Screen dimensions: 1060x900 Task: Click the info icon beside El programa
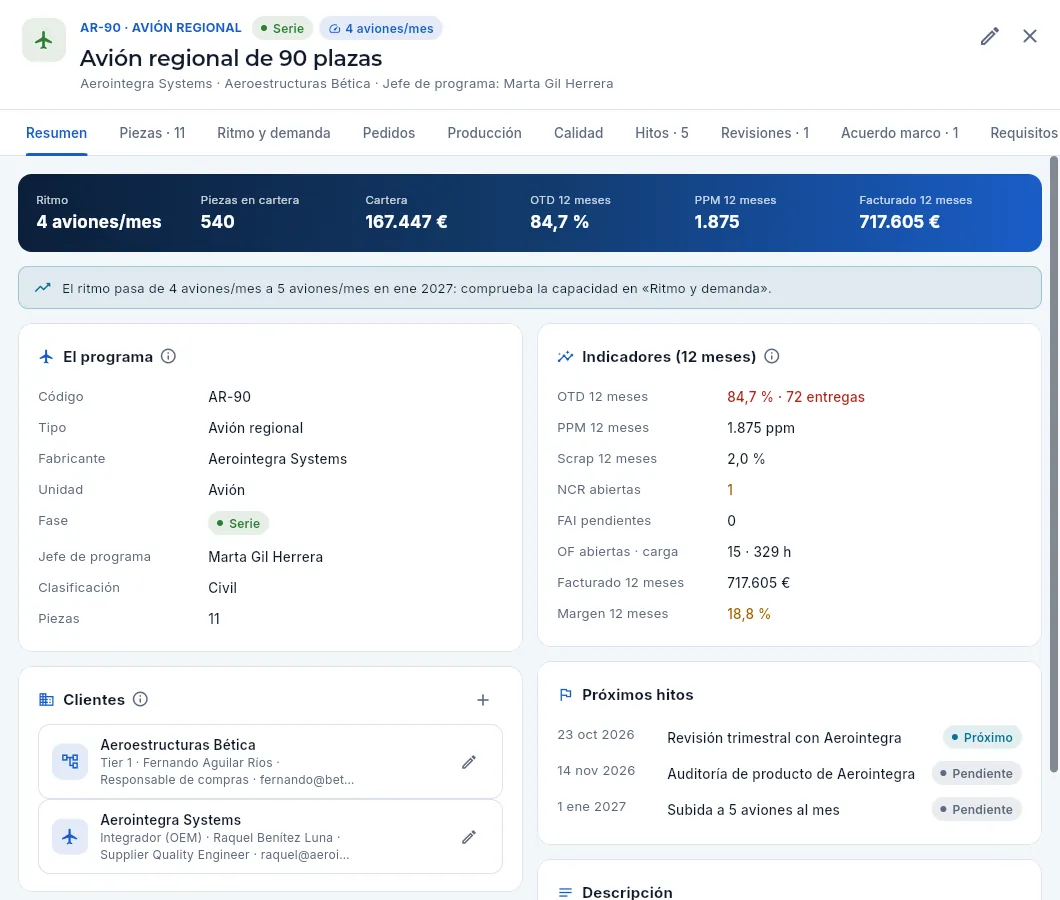[168, 356]
